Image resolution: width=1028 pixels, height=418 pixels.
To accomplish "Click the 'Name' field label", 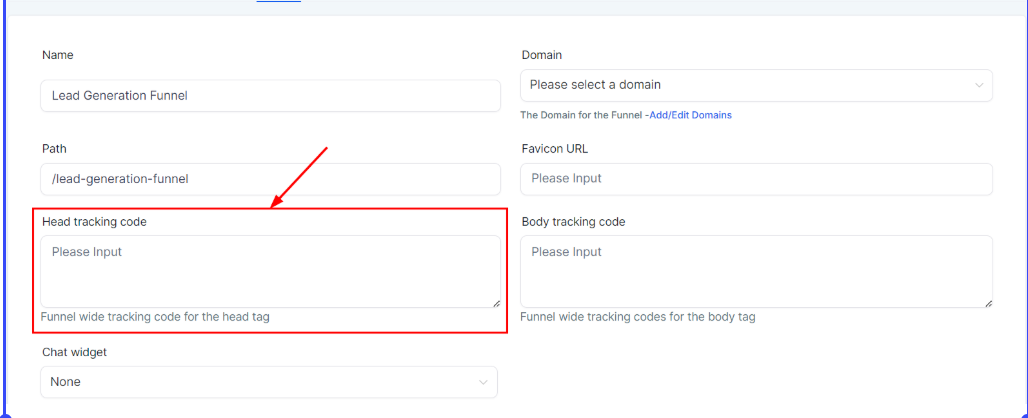I will [x=58, y=55].
